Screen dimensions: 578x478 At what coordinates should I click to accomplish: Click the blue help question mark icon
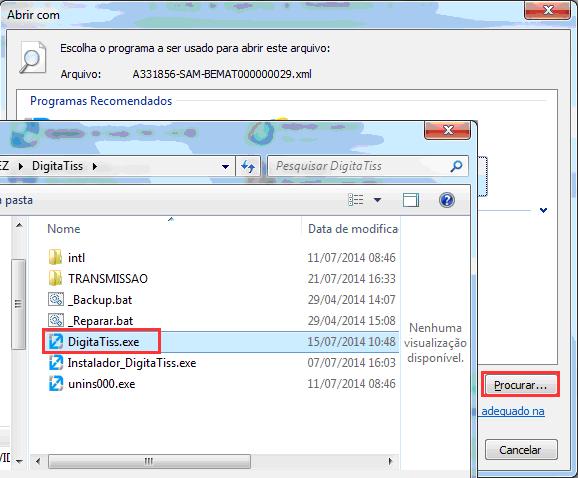[x=447, y=200]
